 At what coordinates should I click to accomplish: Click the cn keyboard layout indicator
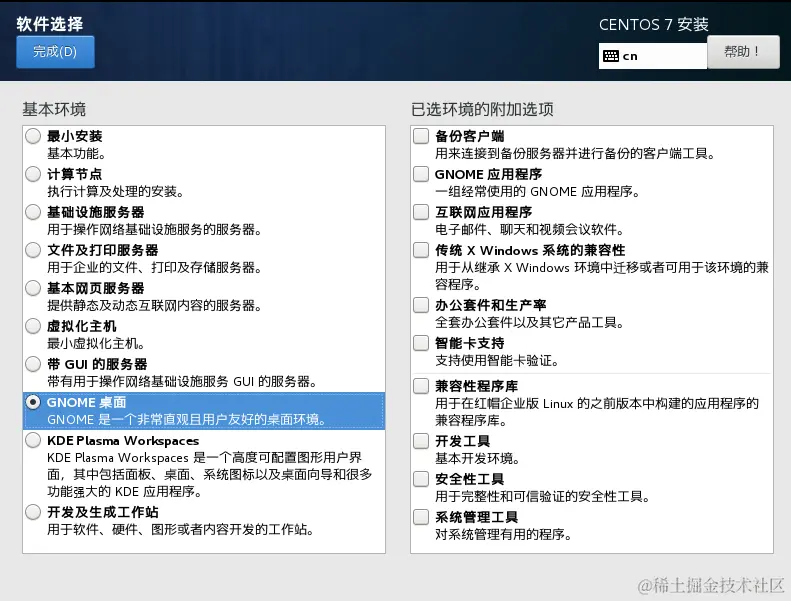pyautogui.click(x=652, y=56)
